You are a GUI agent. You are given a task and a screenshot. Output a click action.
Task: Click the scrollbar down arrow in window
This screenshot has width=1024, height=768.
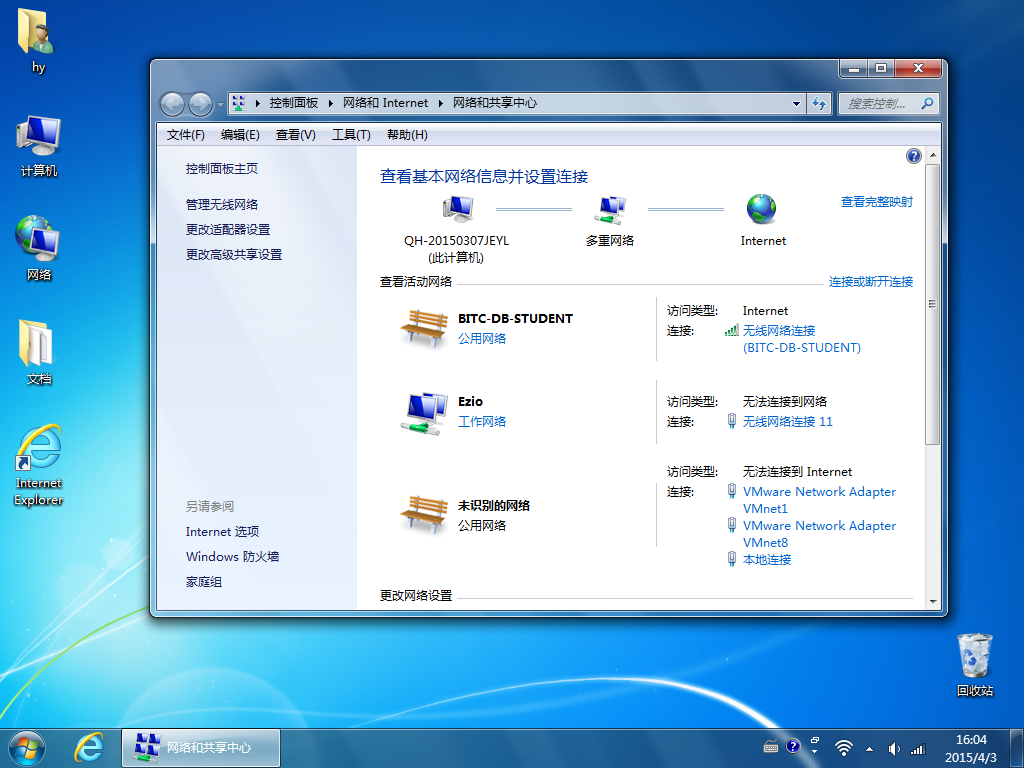click(933, 601)
